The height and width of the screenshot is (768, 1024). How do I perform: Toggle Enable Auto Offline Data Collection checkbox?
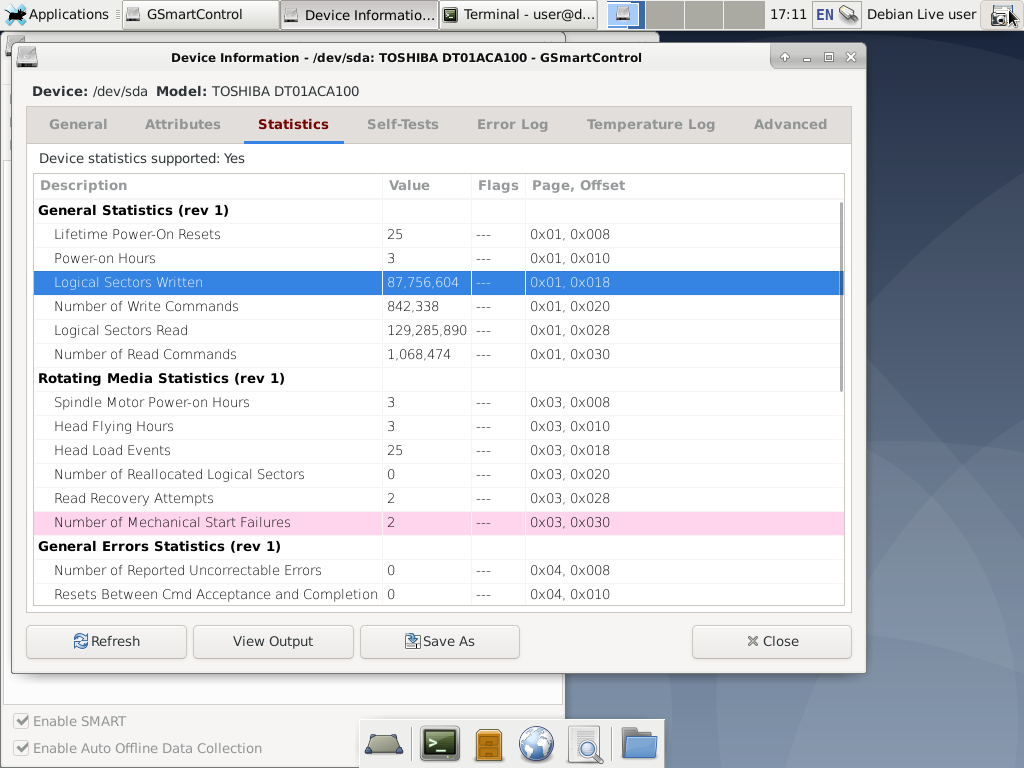pyautogui.click(x=22, y=748)
